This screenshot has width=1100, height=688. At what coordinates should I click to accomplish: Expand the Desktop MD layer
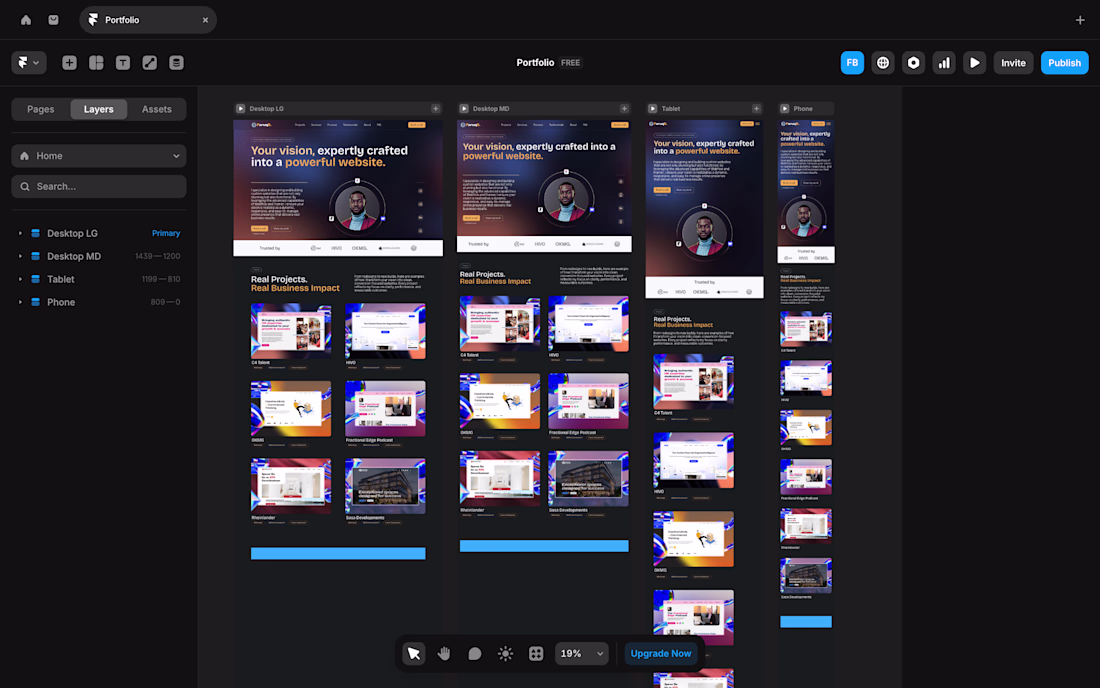point(20,256)
